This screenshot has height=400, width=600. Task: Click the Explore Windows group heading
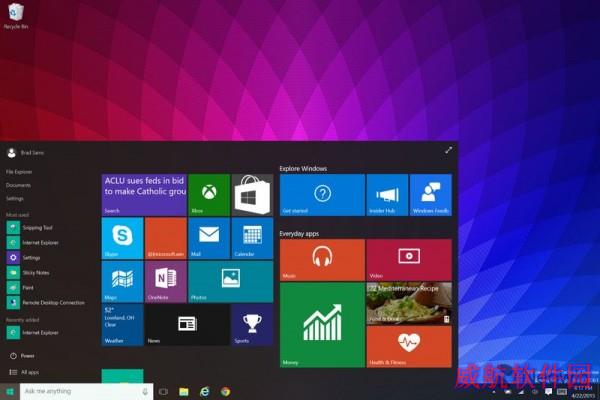(x=303, y=168)
